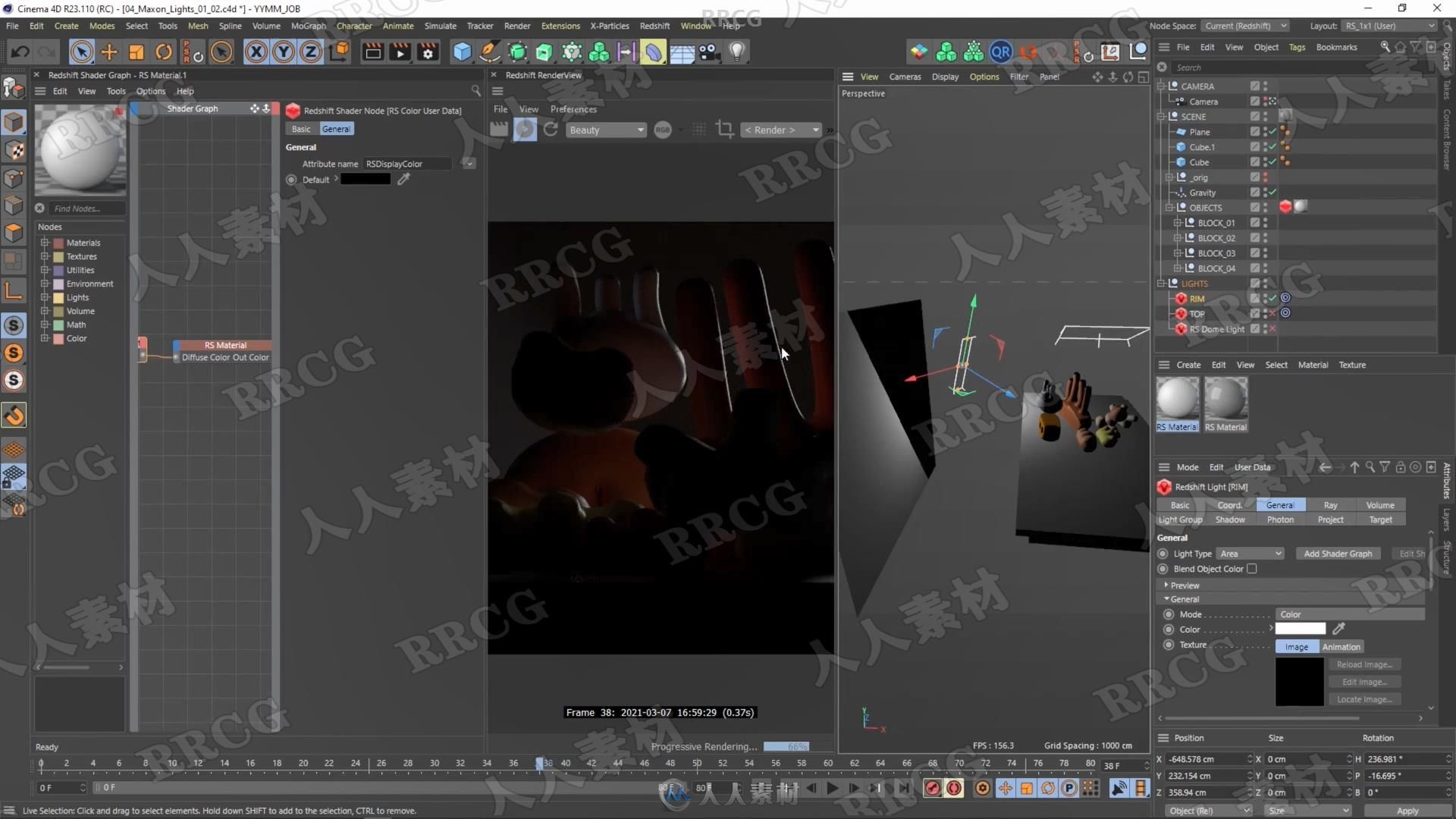Click the Floor grid icon in toolbar

[x=682, y=52]
